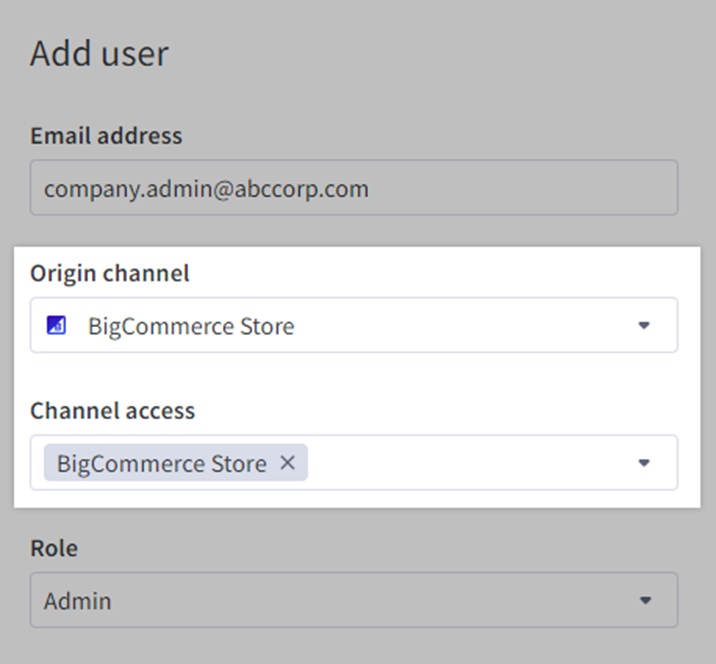Open the Origin channel dropdown

click(354, 325)
